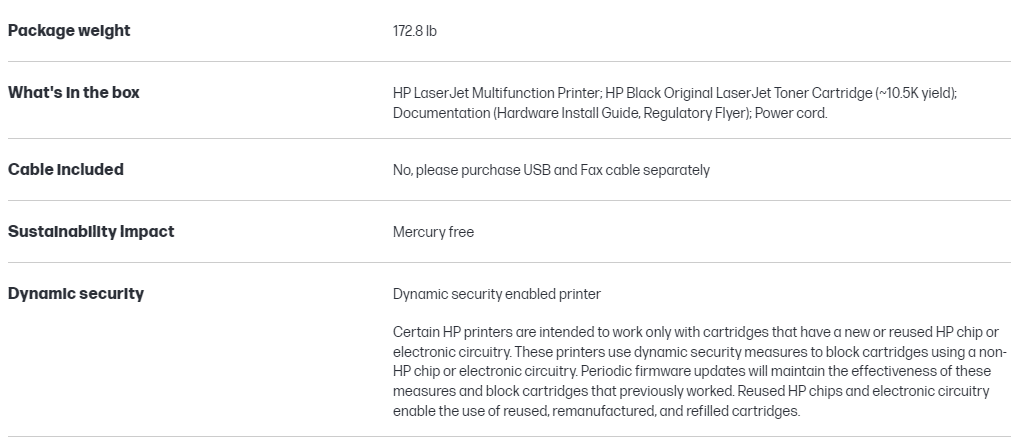Click the Power cord text
Screen dimensions: 1021x440
coord(791,113)
